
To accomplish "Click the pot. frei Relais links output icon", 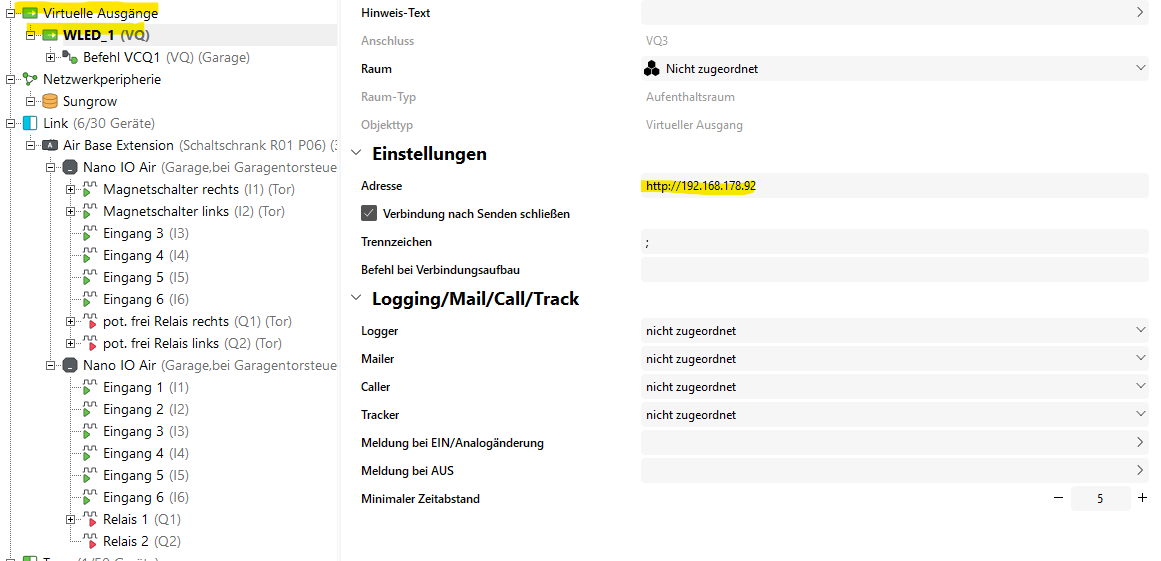I will (x=90, y=344).
